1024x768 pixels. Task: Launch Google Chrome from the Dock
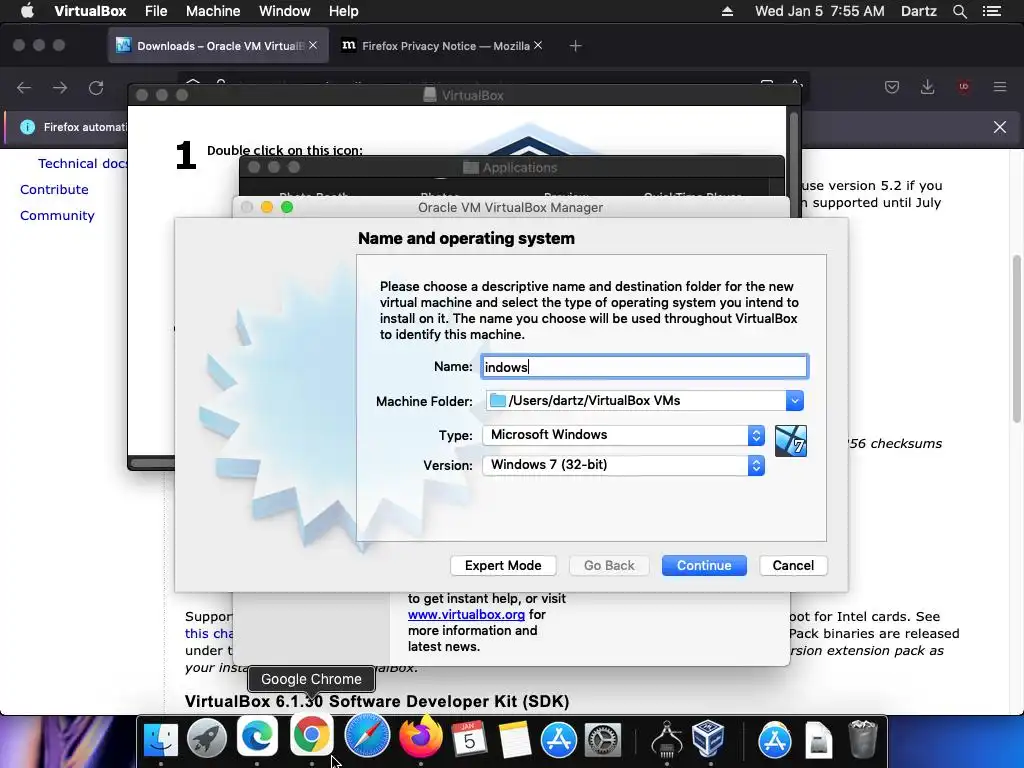point(312,735)
